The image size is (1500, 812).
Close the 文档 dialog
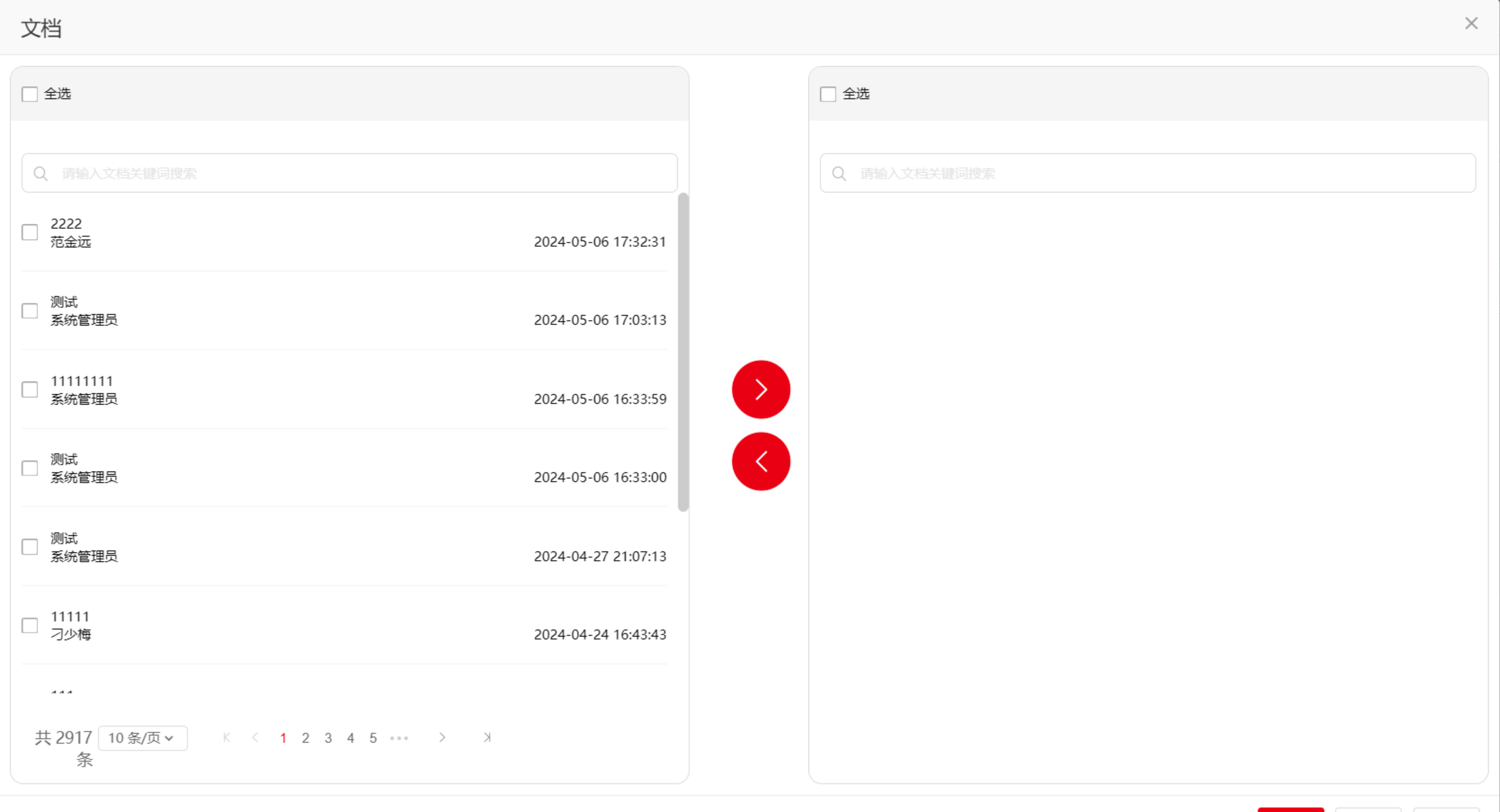point(1471,23)
